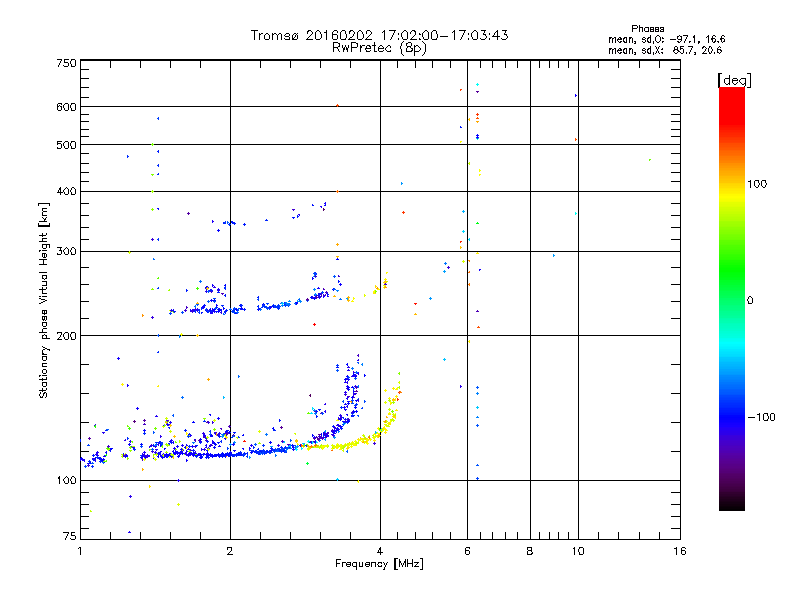Click the y-axis tick value '300'
Image resolution: width=800 pixels, height=600 pixels.
67,251
